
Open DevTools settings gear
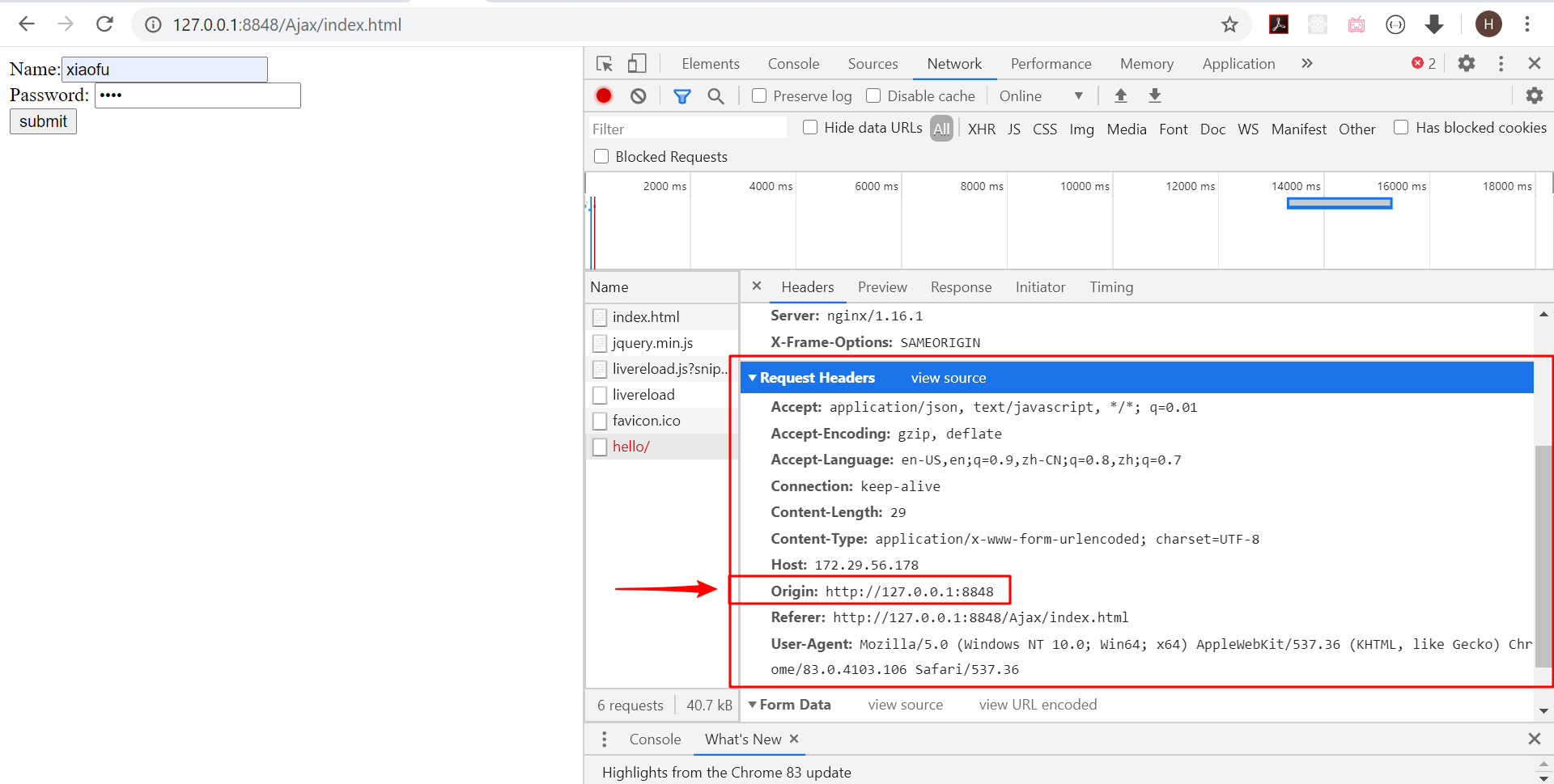pyautogui.click(x=1467, y=64)
